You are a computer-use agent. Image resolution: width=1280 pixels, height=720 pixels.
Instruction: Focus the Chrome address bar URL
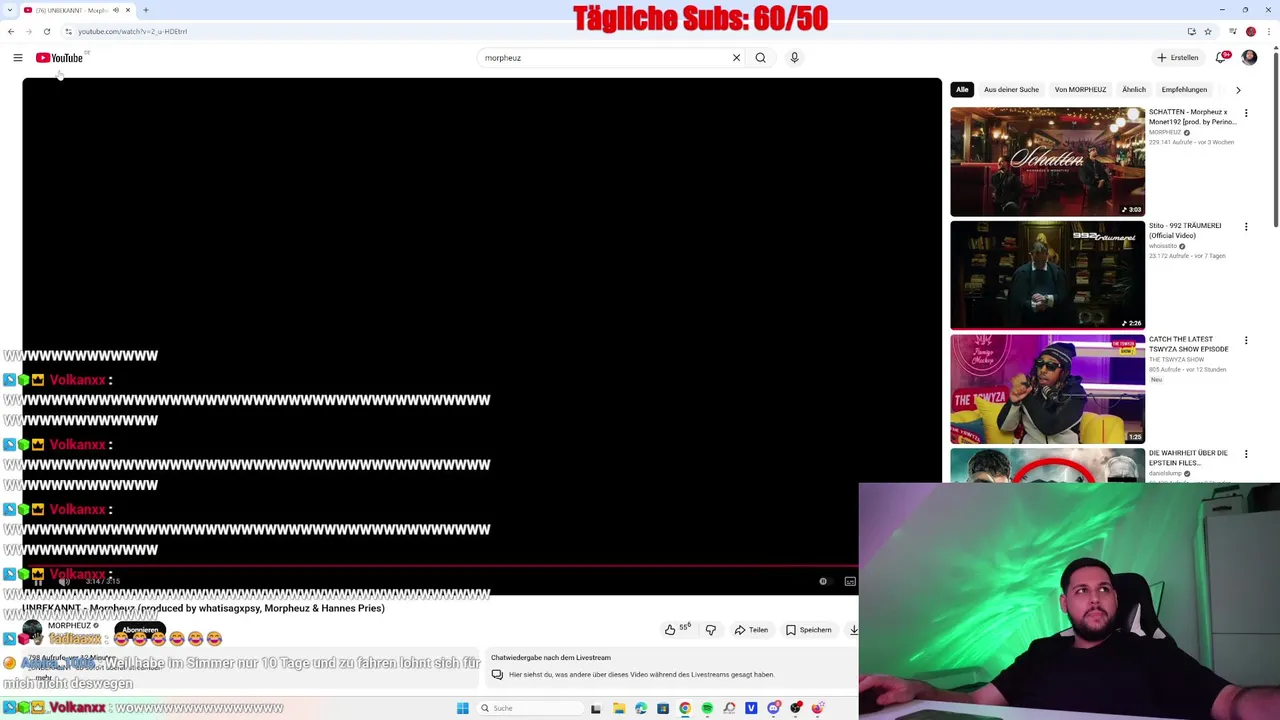133,31
